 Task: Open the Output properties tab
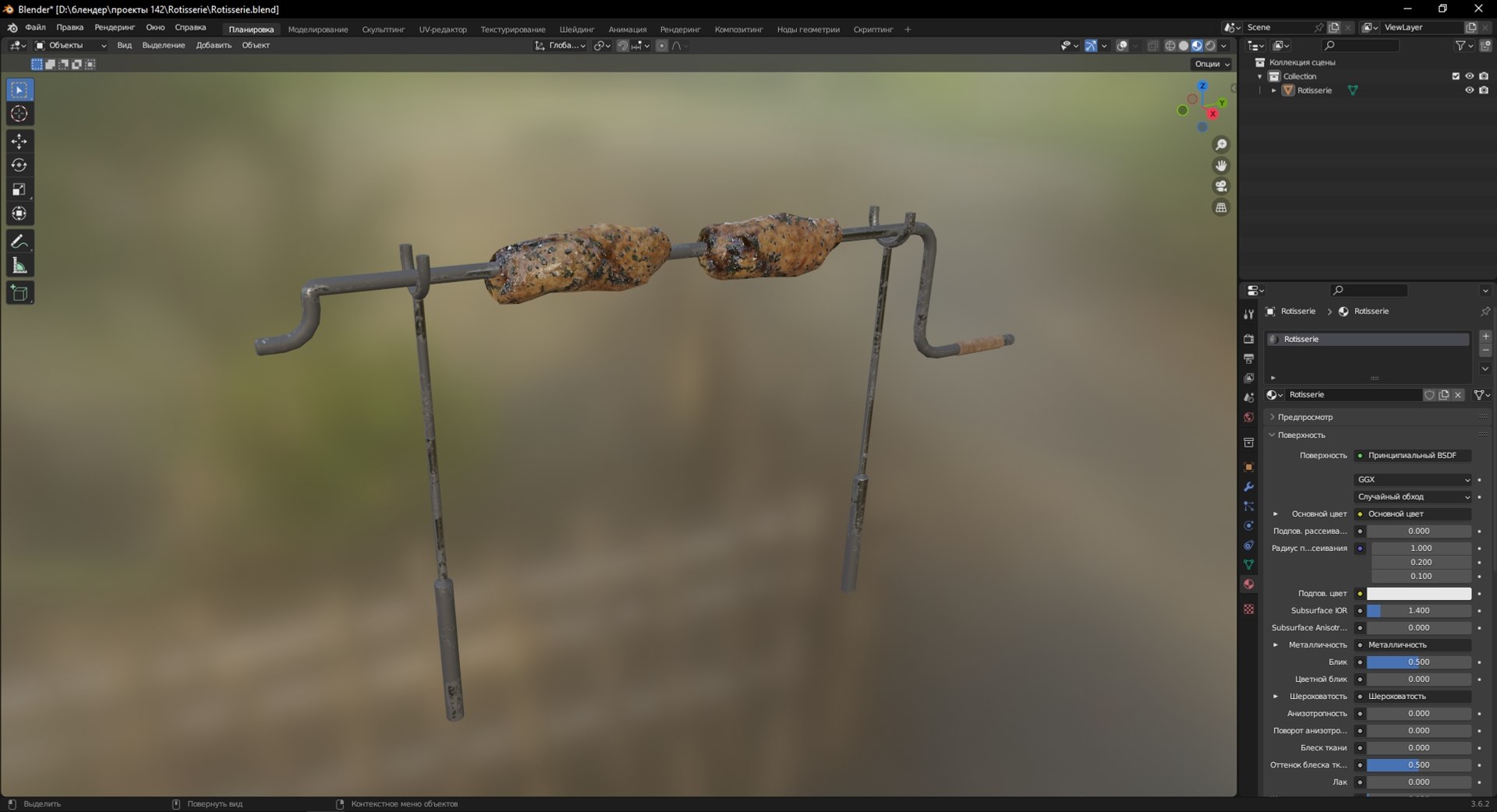[x=1248, y=358]
